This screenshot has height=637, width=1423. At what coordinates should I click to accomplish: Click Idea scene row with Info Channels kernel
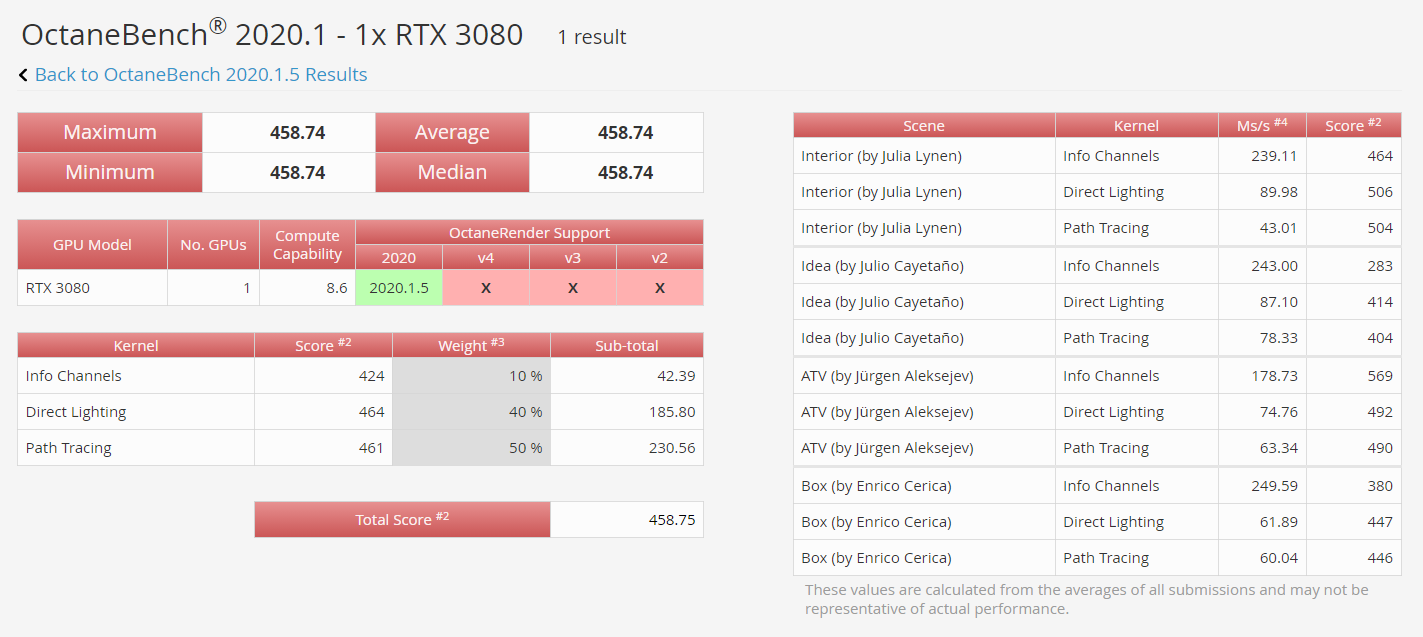tap(1097, 266)
